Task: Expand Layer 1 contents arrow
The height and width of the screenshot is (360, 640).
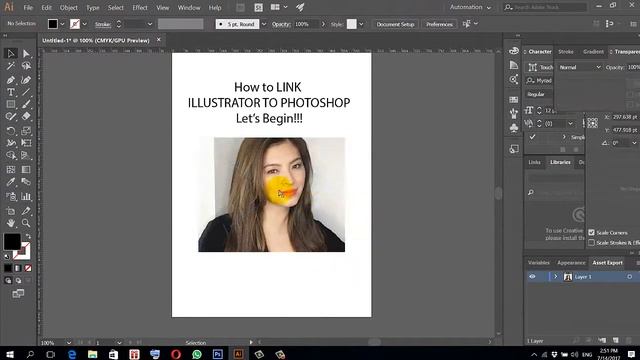Action: coord(555,277)
